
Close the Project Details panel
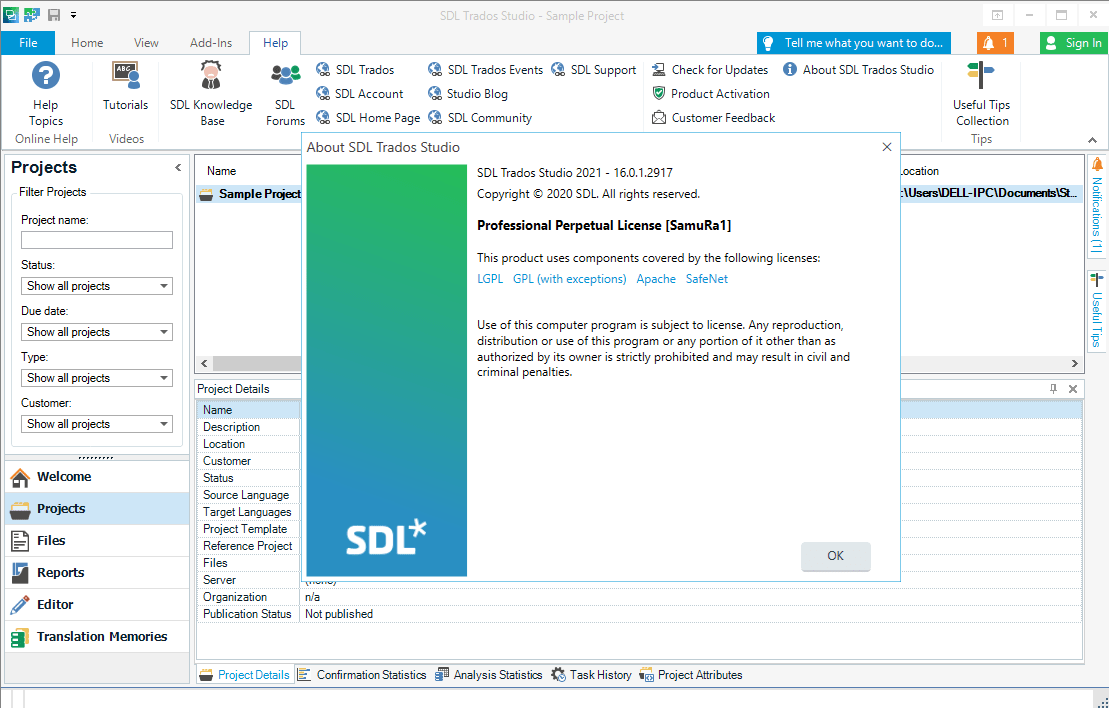(x=1073, y=389)
